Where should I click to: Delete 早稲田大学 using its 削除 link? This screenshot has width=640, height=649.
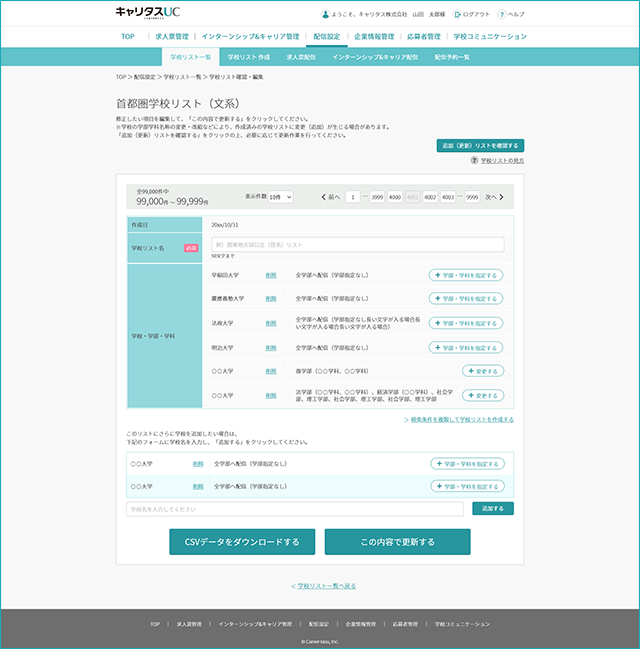271,275
